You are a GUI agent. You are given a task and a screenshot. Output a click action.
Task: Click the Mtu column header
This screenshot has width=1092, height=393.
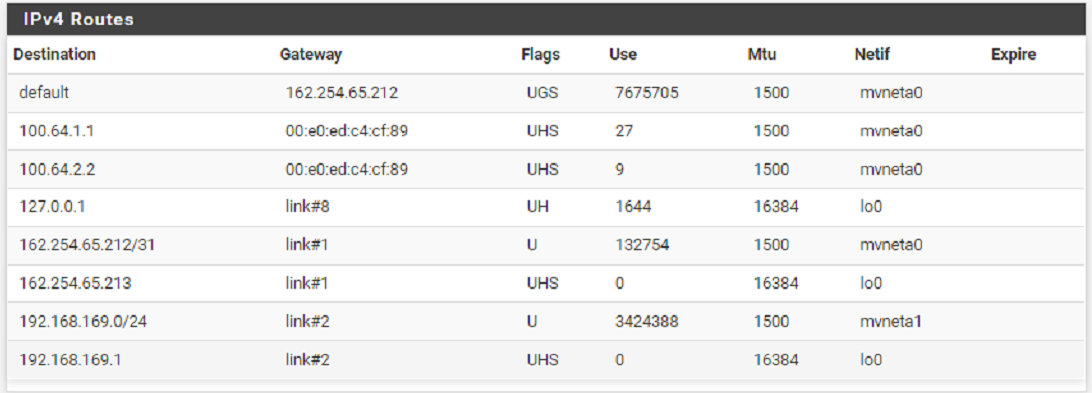[762, 54]
